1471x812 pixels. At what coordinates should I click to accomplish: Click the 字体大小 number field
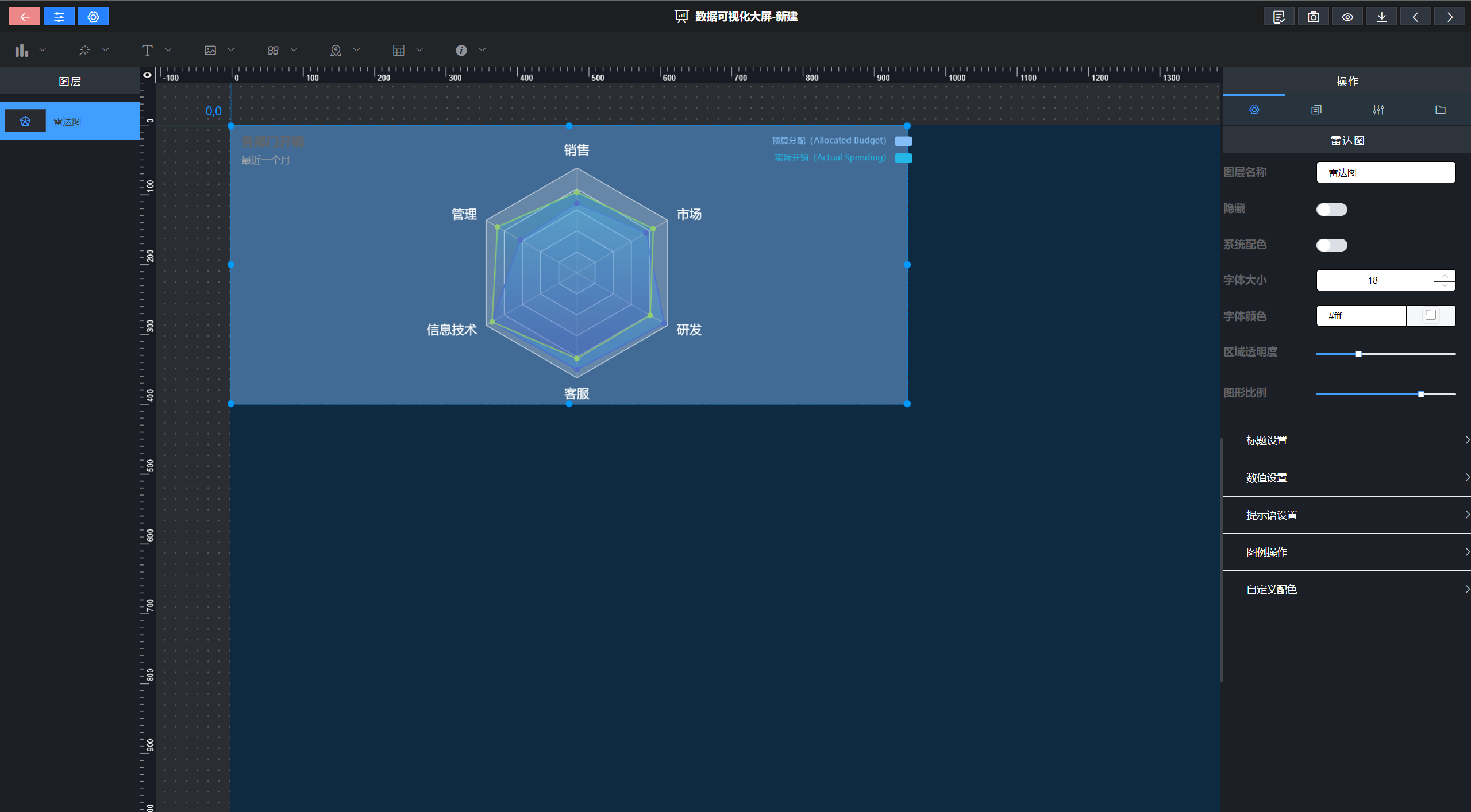coord(1375,280)
